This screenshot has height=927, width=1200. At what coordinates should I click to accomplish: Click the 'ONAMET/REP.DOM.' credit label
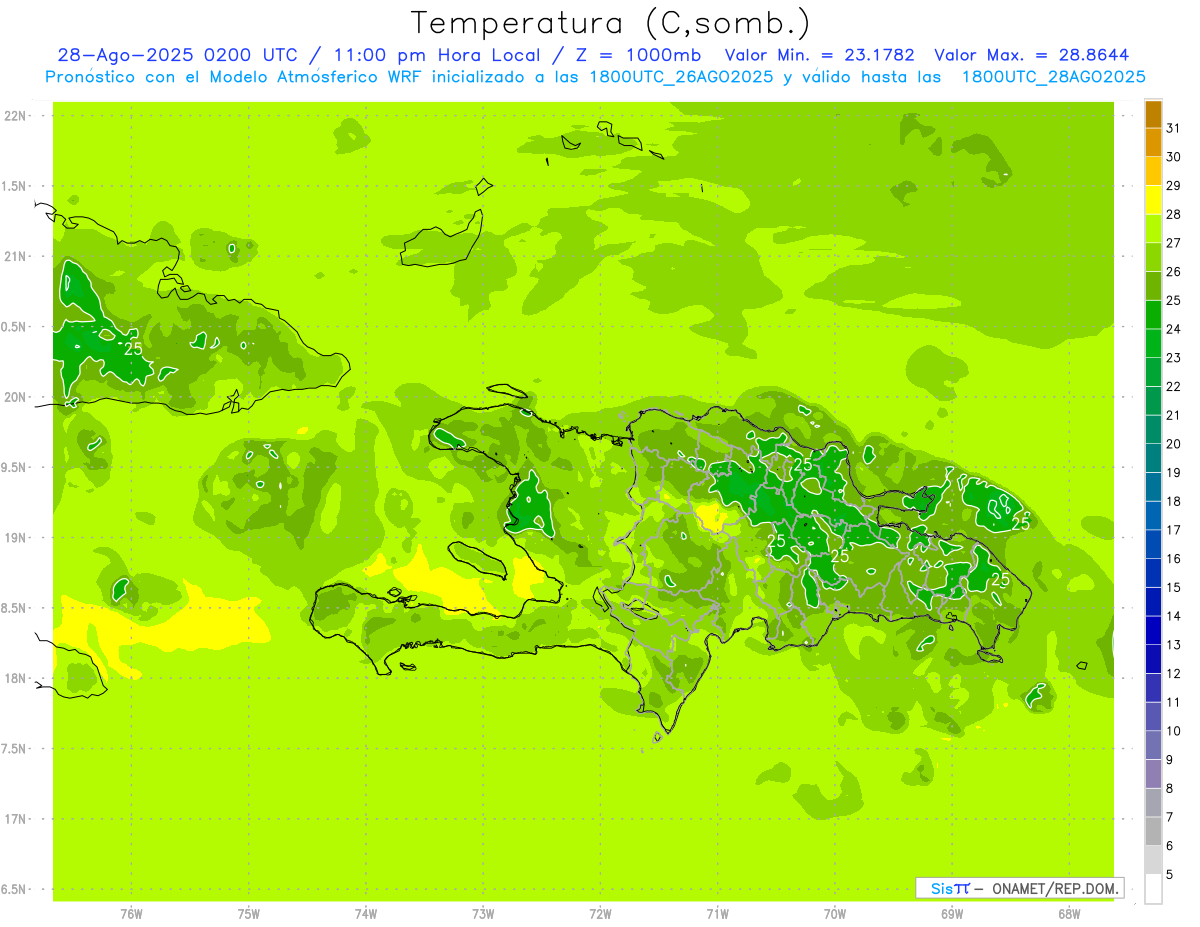pyautogui.click(x=1055, y=888)
